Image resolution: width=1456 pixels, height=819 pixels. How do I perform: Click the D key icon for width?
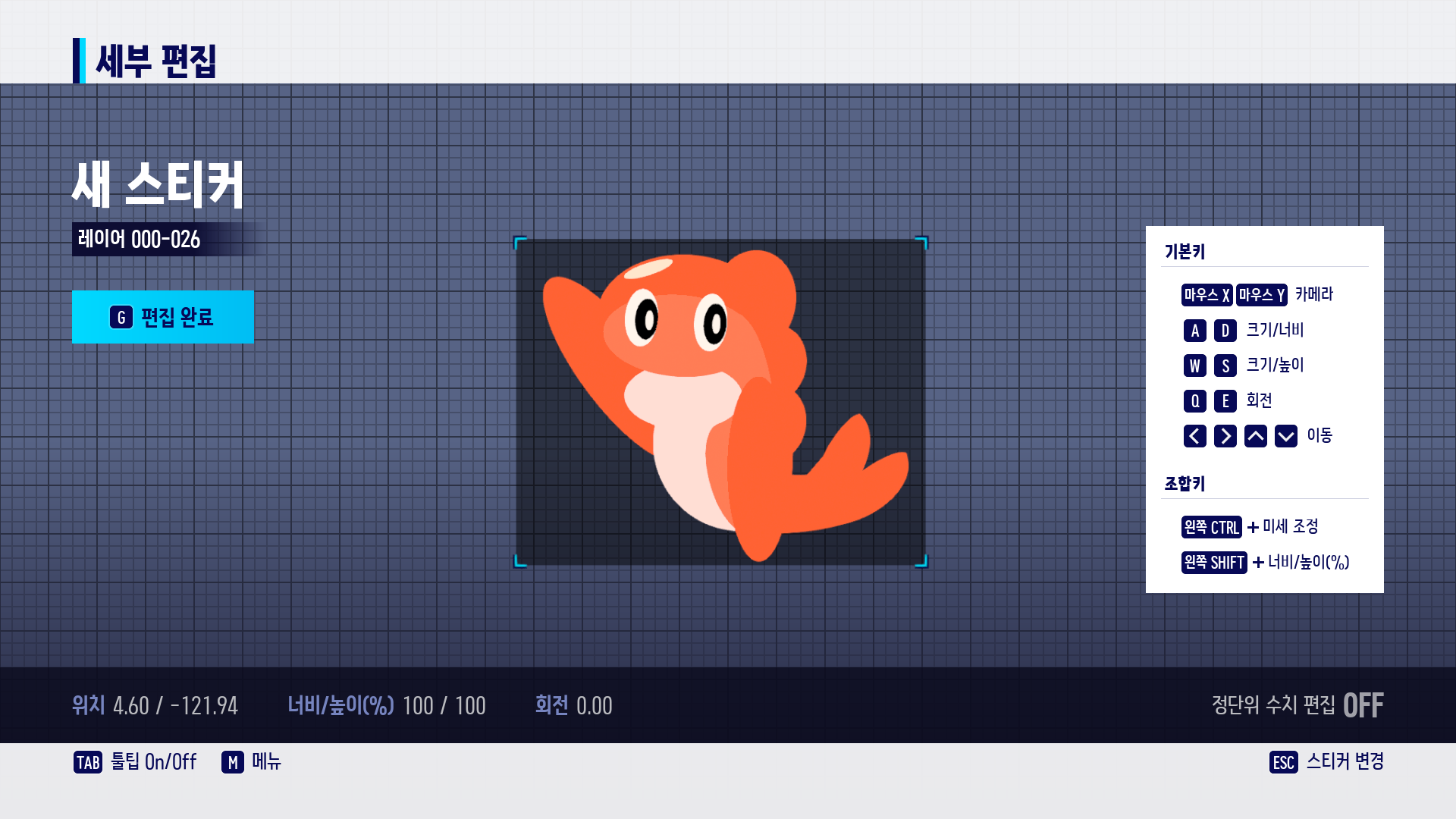(1225, 331)
